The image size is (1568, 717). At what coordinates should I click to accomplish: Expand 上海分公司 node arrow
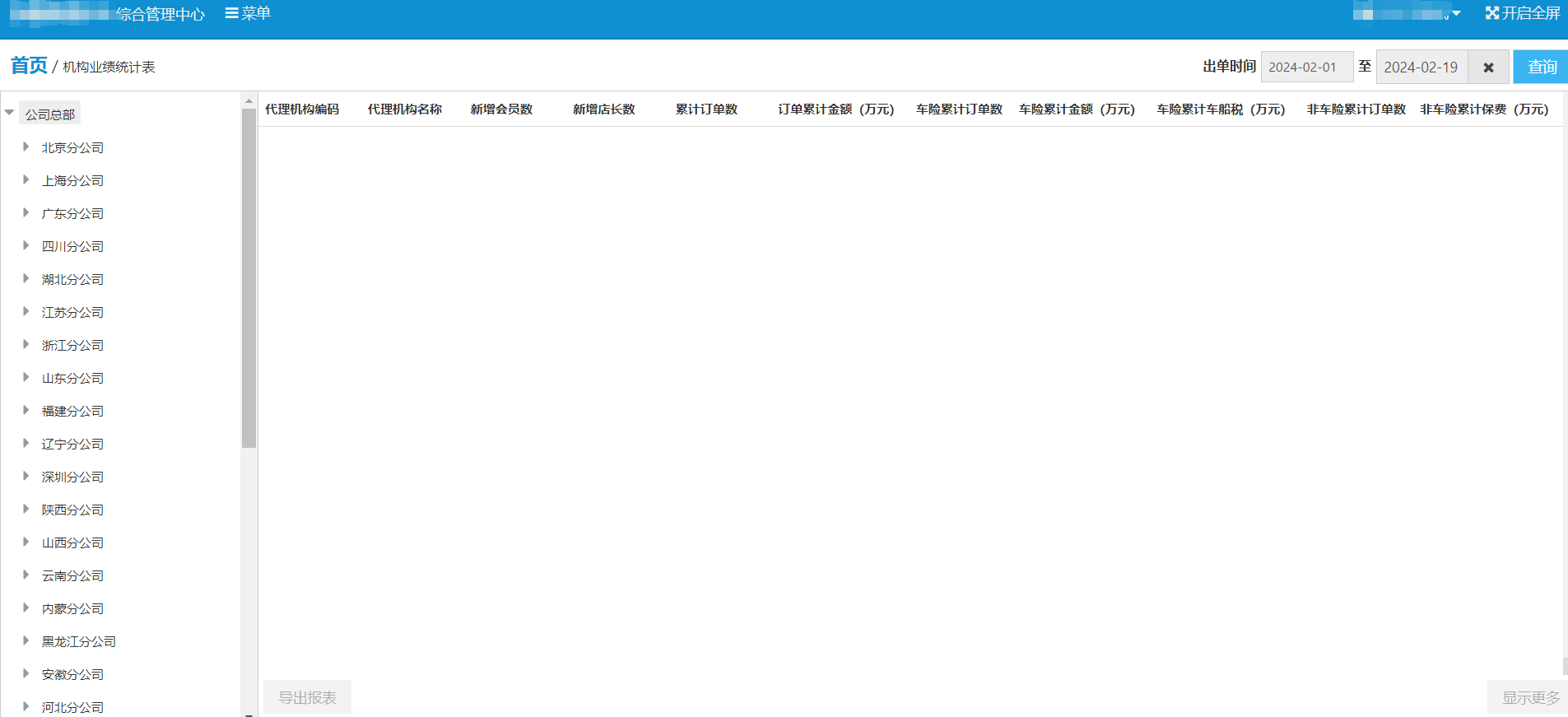tap(26, 179)
